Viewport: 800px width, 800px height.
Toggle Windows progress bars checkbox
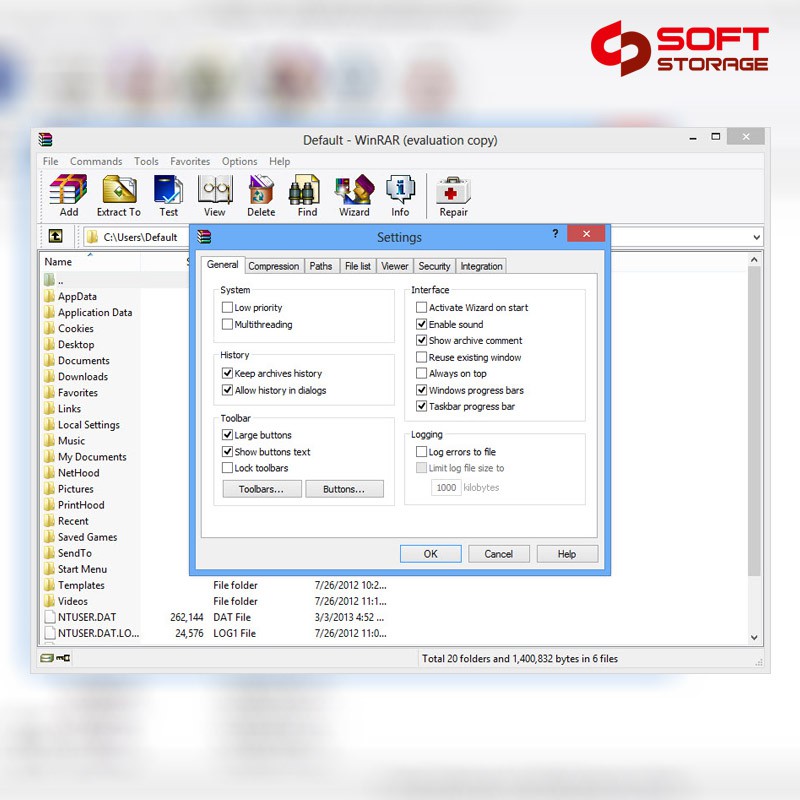click(x=421, y=390)
